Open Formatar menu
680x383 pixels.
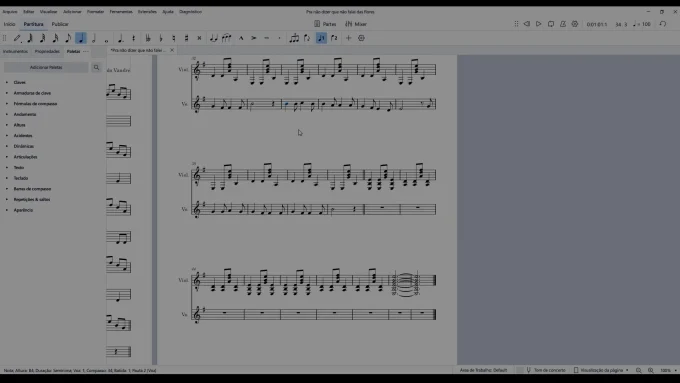pyautogui.click(x=95, y=12)
